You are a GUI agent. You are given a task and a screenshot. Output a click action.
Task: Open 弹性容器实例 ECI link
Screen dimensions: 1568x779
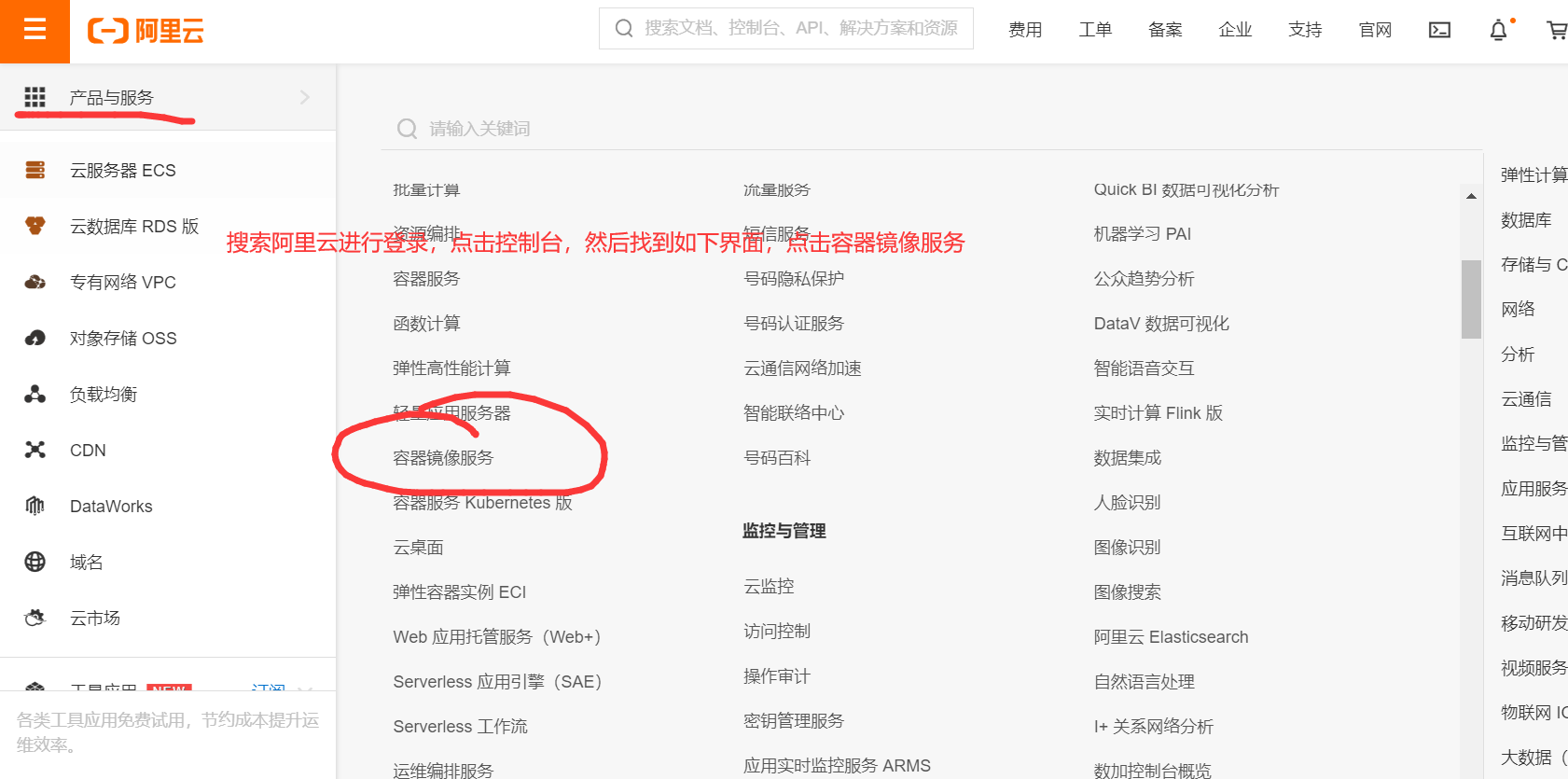459,592
